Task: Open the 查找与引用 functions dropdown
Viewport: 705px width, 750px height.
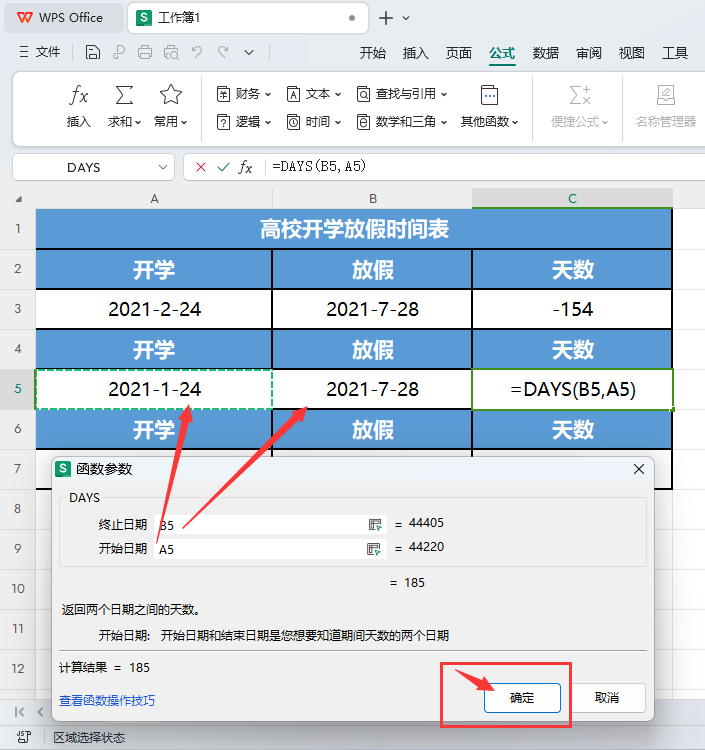Action: pyautogui.click(x=402, y=94)
